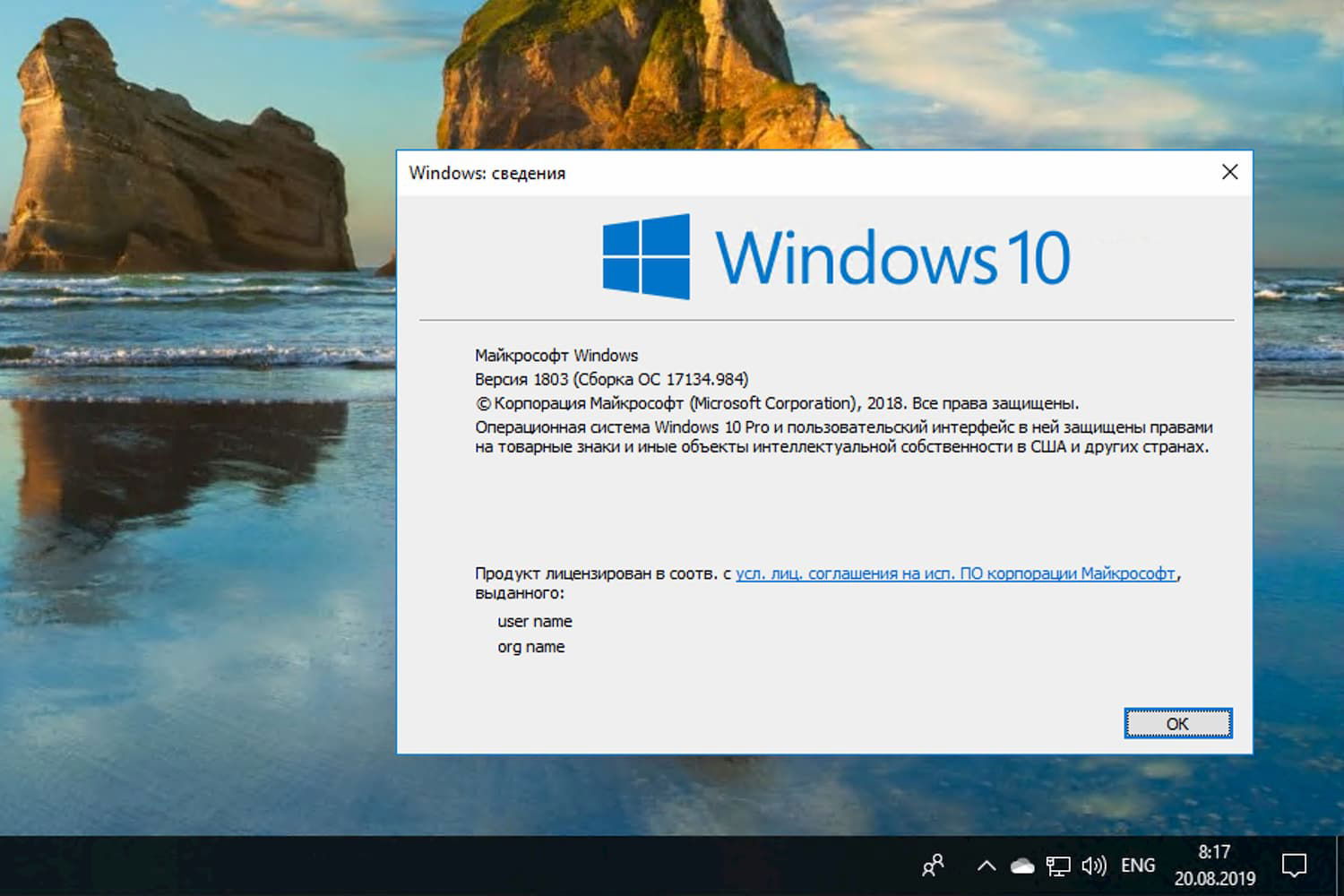The image size is (1344, 896).
Task: Click the Windows: сведения title bar text
Action: coord(488,174)
